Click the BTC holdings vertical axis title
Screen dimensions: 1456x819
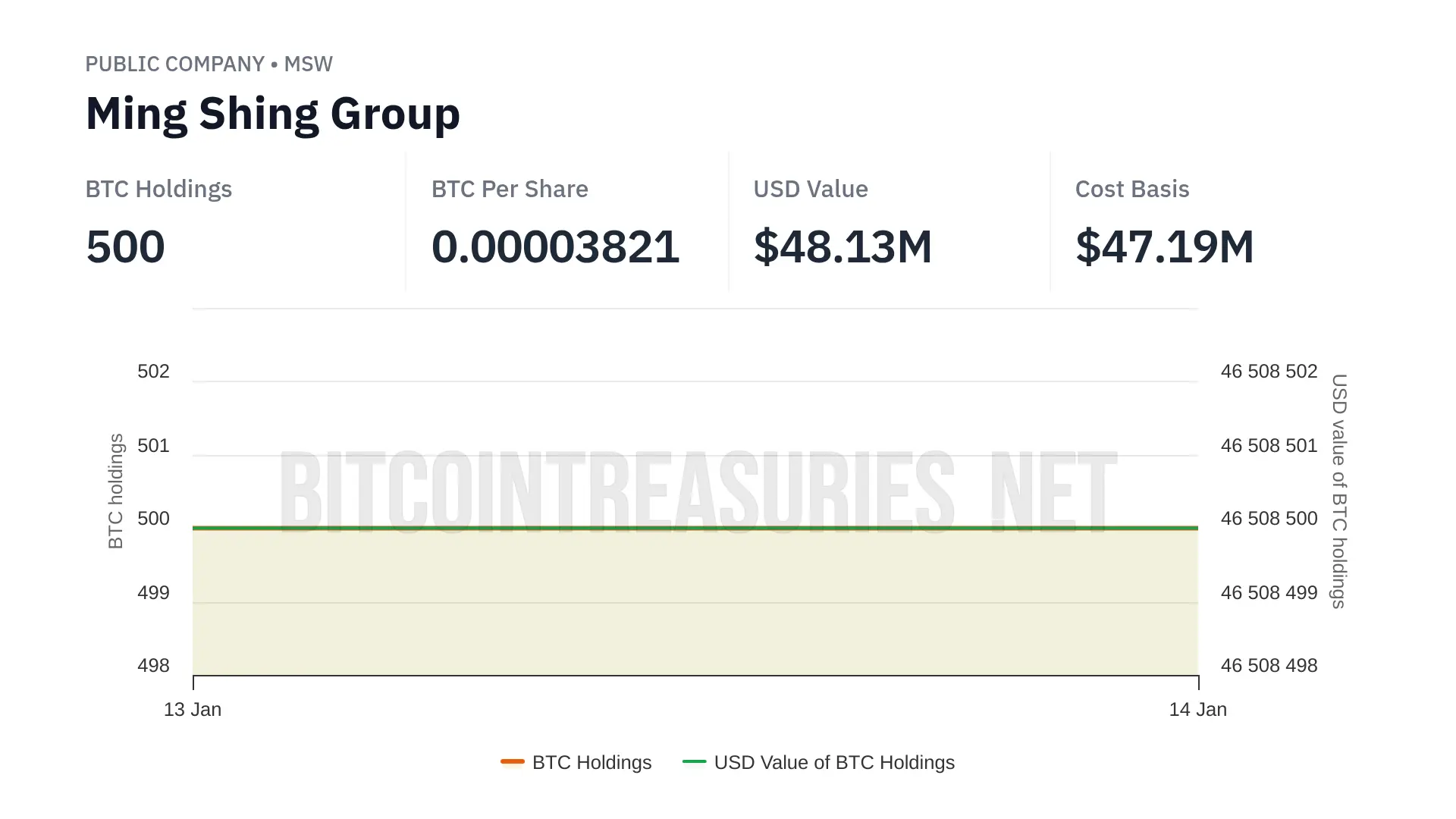pos(115,491)
